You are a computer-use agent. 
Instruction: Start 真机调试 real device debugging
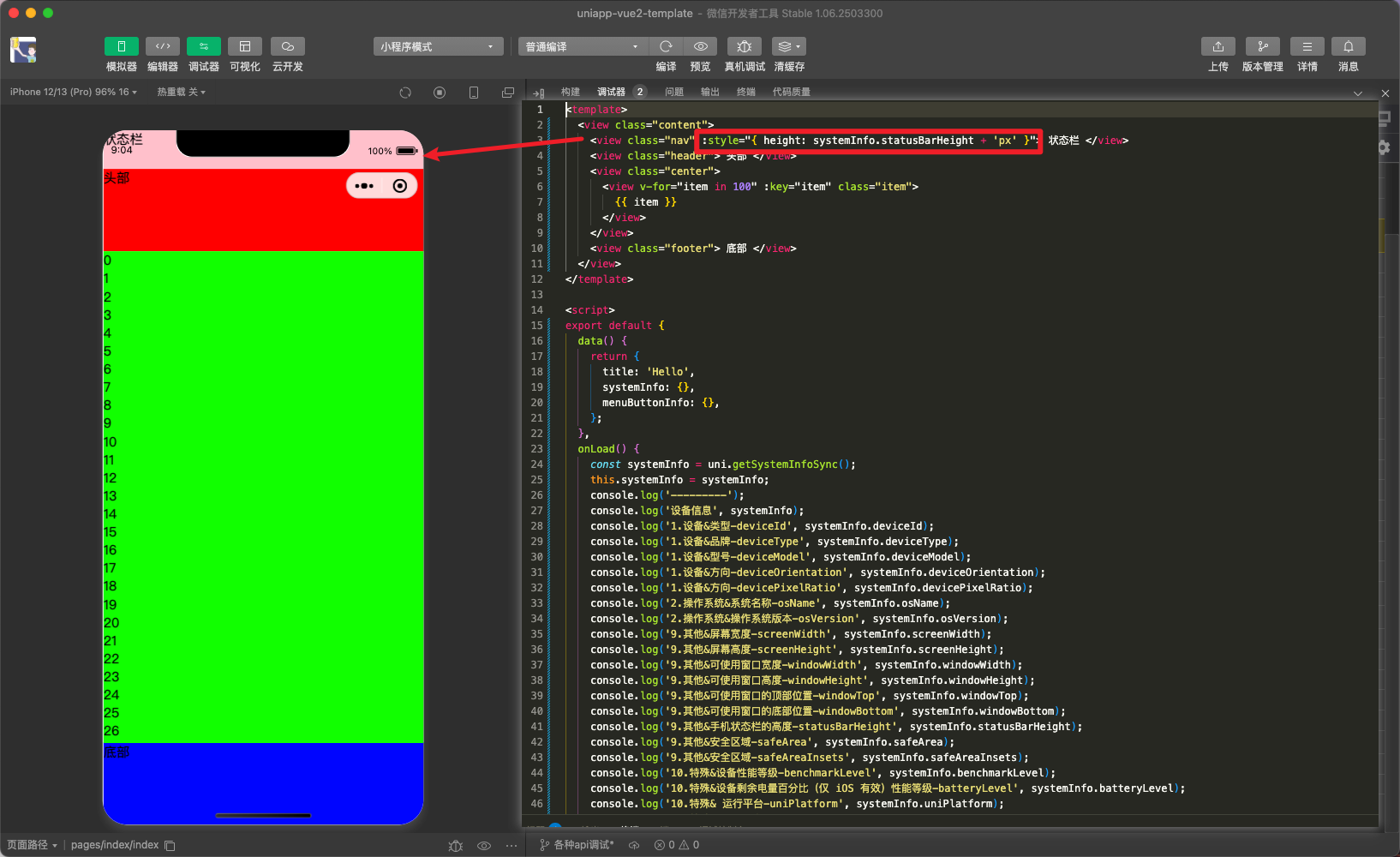745,46
